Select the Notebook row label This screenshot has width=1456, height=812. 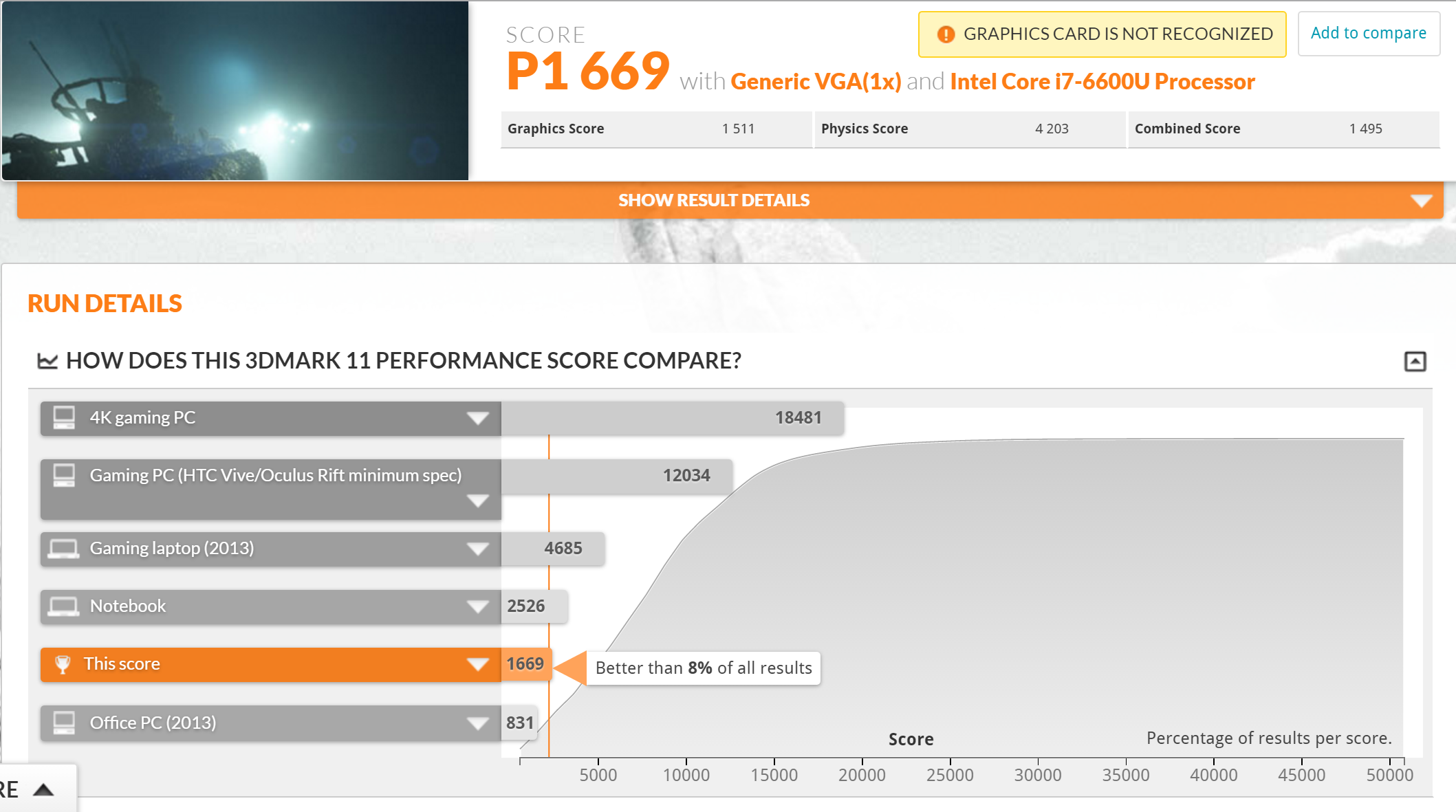pyautogui.click(x=128, y=606)
